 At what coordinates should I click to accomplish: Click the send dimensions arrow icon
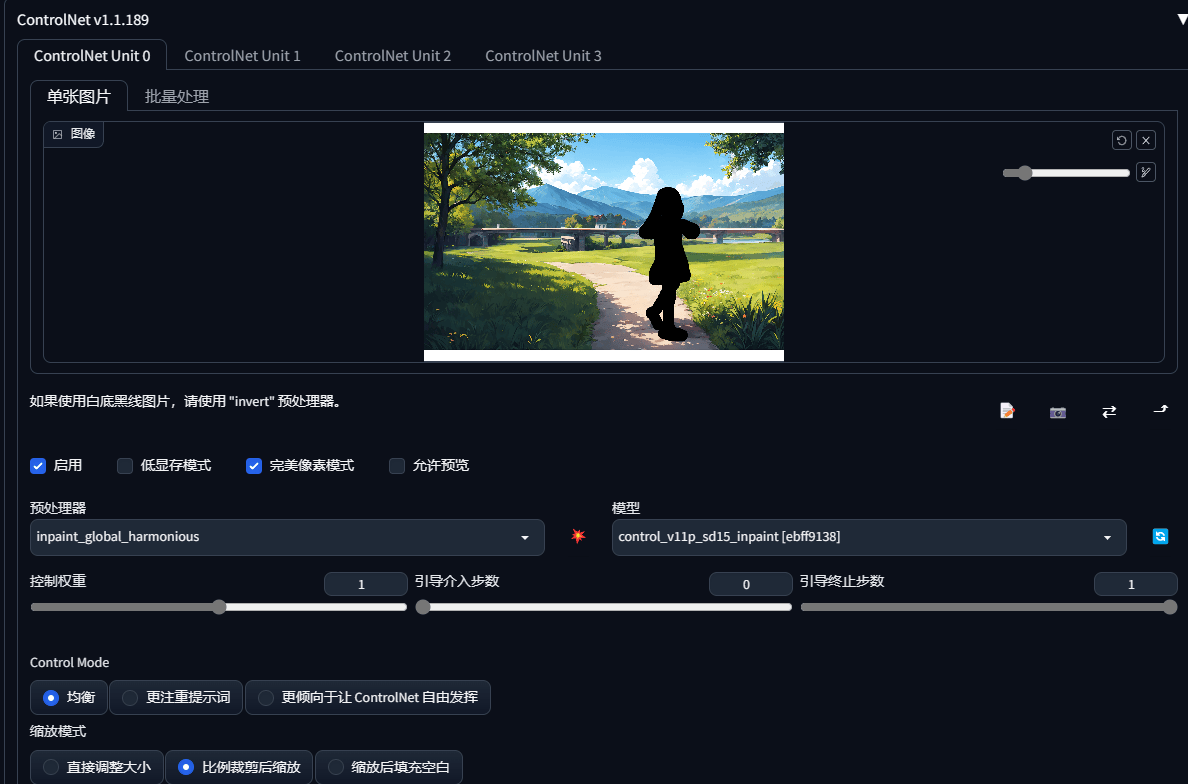1161,410
